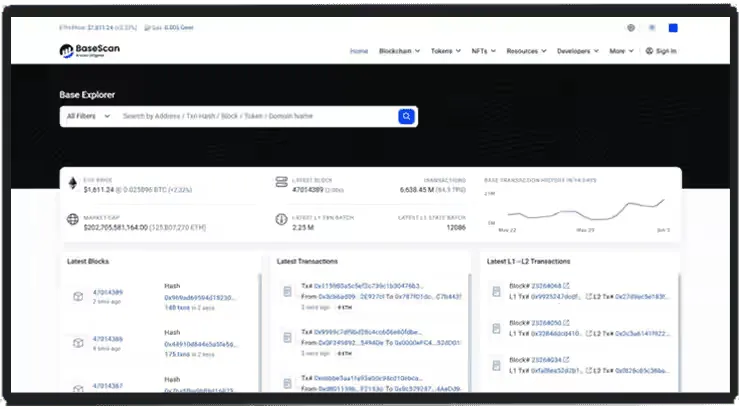This screenshot has height=410, width=740.
Task: Open L1 Block# 23264068 link
Action: (546, 286)
